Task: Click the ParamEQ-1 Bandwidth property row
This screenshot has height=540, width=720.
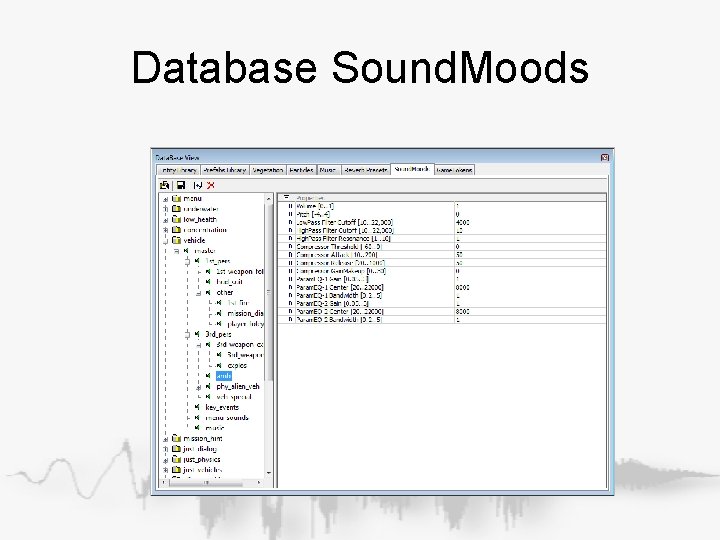Action: [442, 295]
